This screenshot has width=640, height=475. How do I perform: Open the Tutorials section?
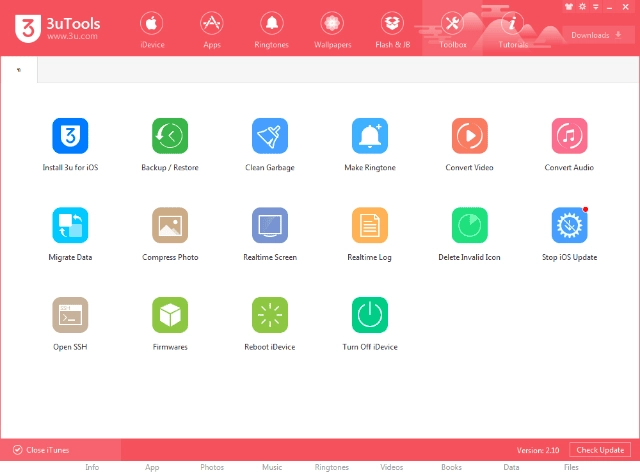click(513, 29)
